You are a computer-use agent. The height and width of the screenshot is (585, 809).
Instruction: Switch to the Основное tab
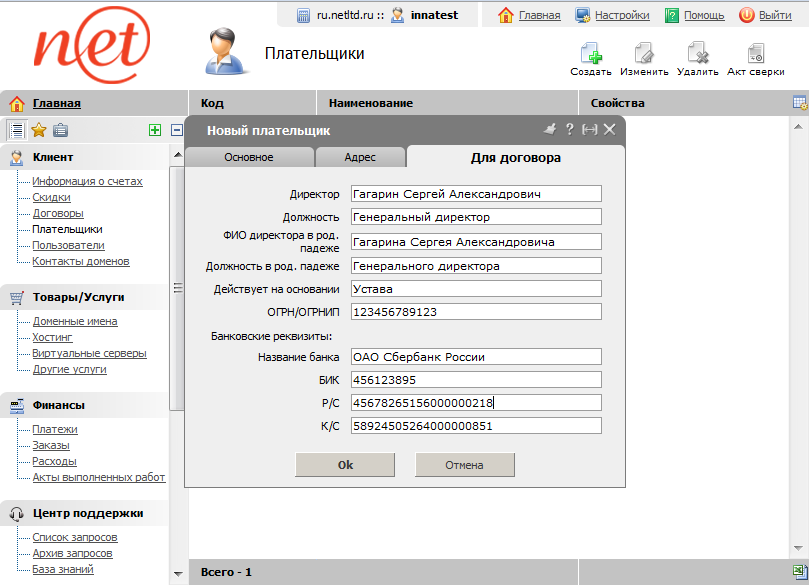(248, 157)
